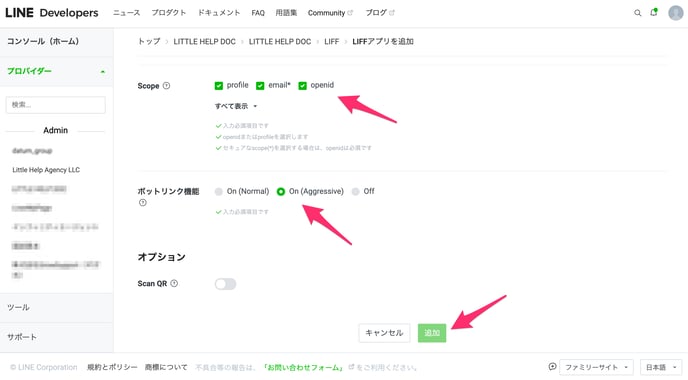
Task: Collapse the プロバイダー section
Action: tap(56, 71)
